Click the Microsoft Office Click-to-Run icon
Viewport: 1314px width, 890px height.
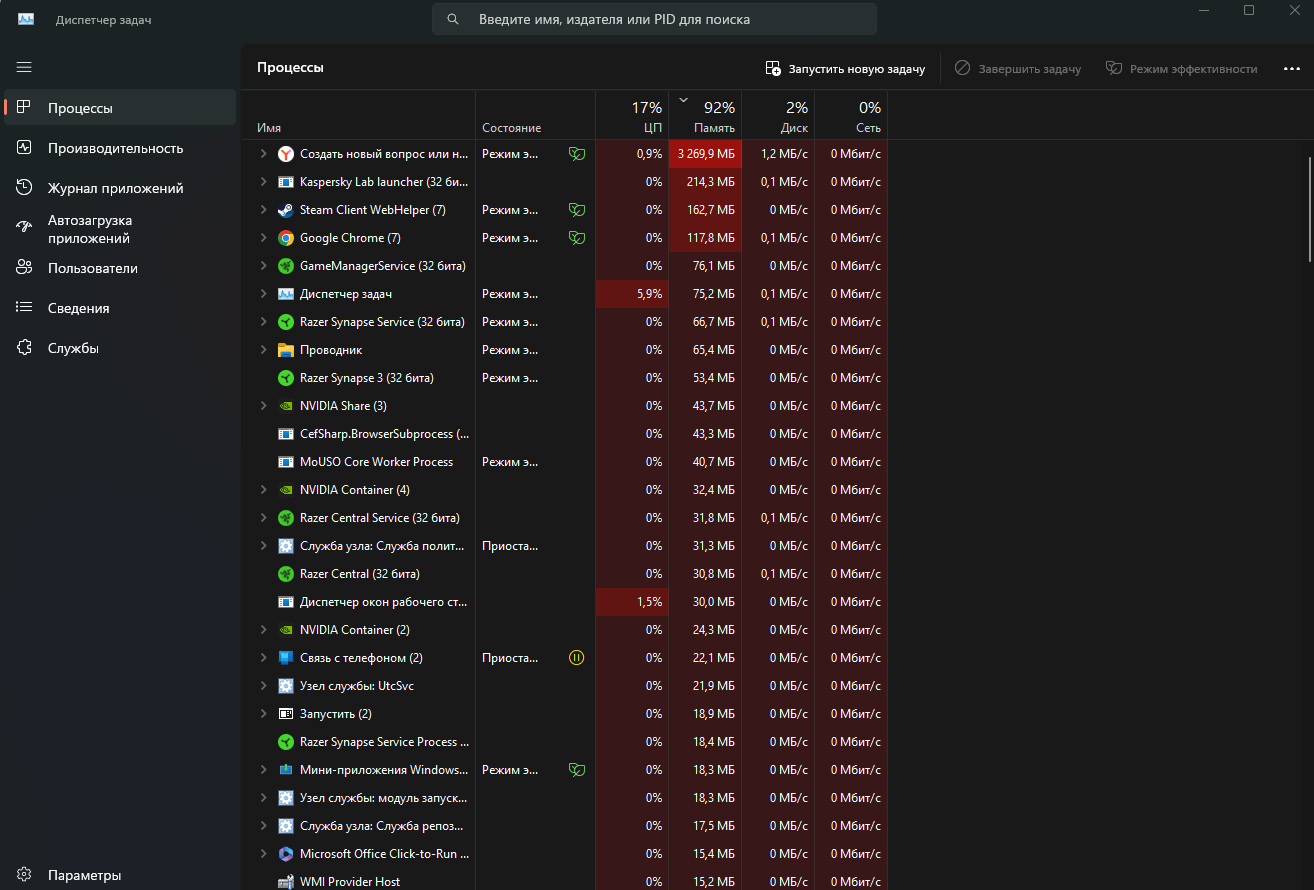[286, 854]
